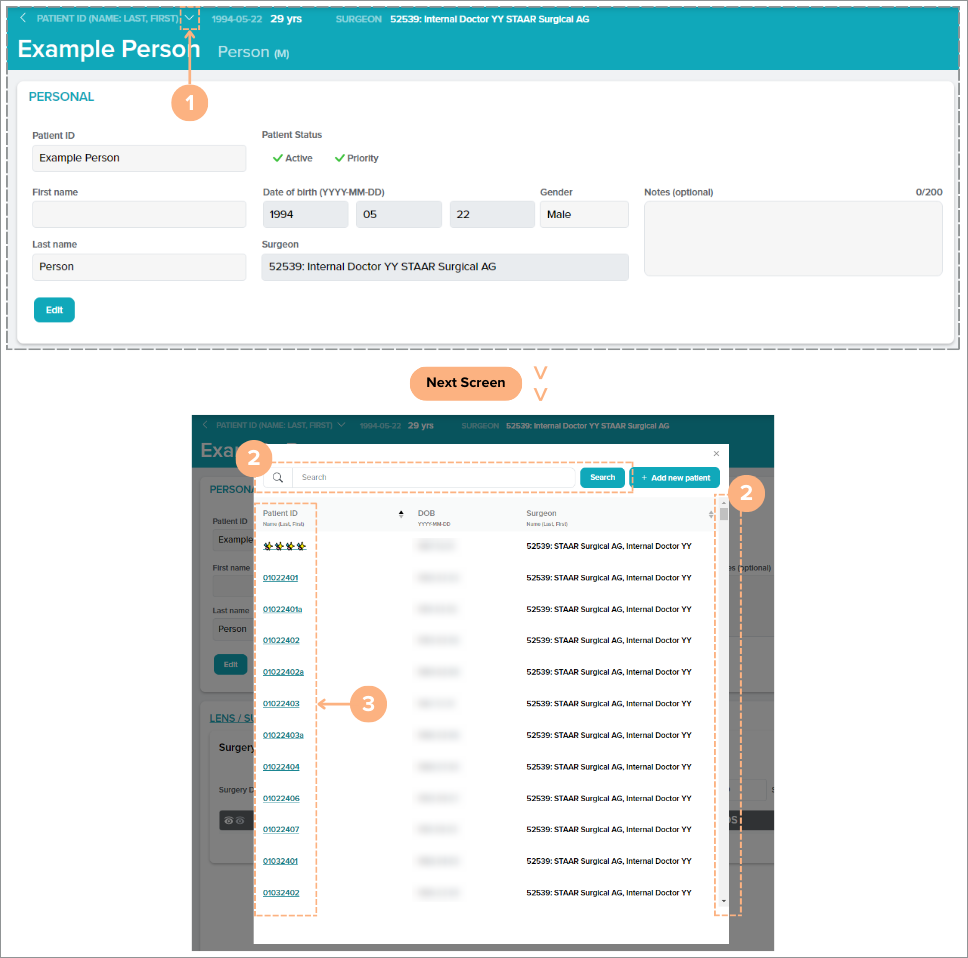Click the bee emoji patient ID entry

pos(284,547)
